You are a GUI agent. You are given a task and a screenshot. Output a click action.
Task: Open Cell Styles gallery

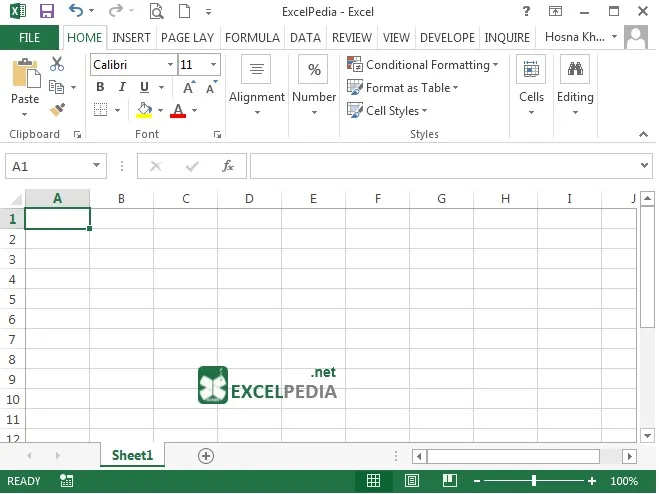click(x=387, y=111)
